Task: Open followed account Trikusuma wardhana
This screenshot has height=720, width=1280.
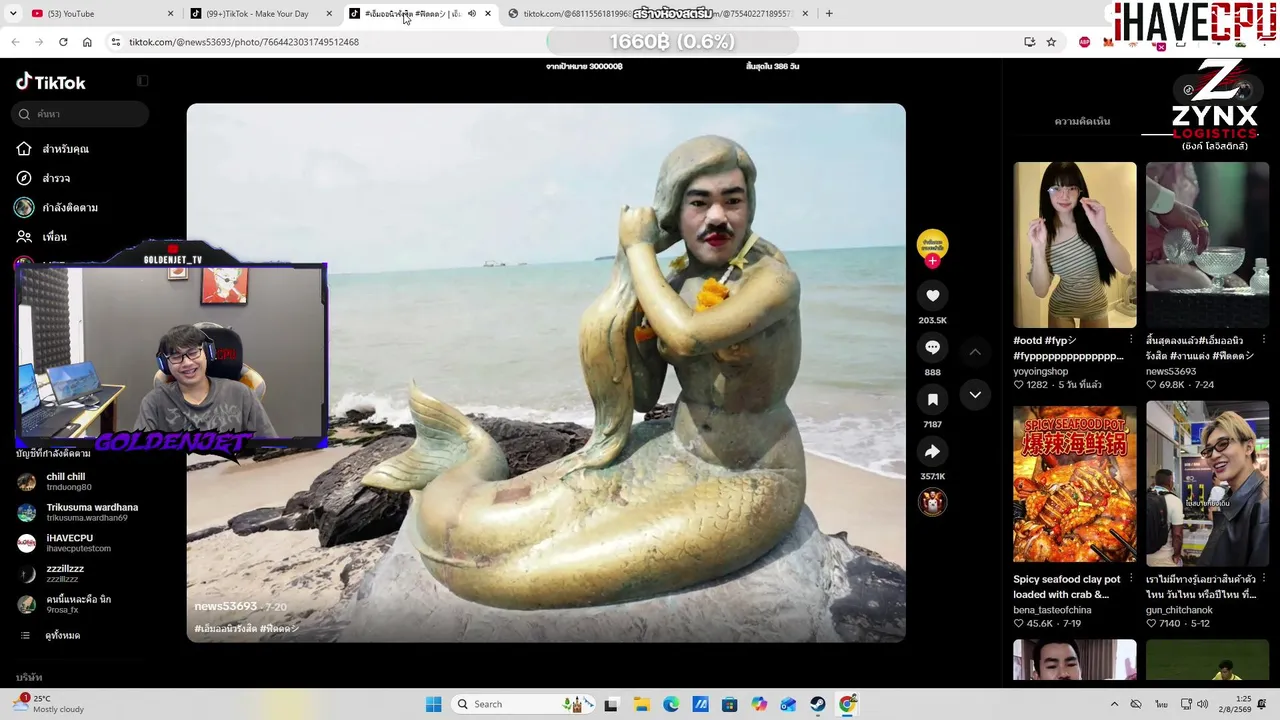Action: (x=80, y=512)
